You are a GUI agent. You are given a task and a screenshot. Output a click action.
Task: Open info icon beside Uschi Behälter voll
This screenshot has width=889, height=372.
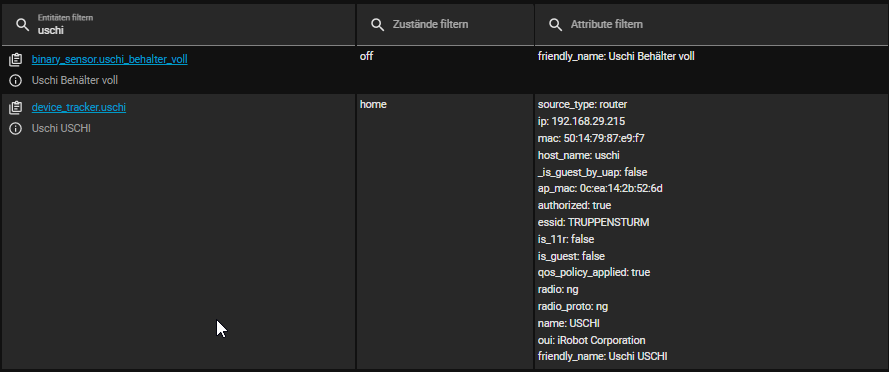[16, 81]
